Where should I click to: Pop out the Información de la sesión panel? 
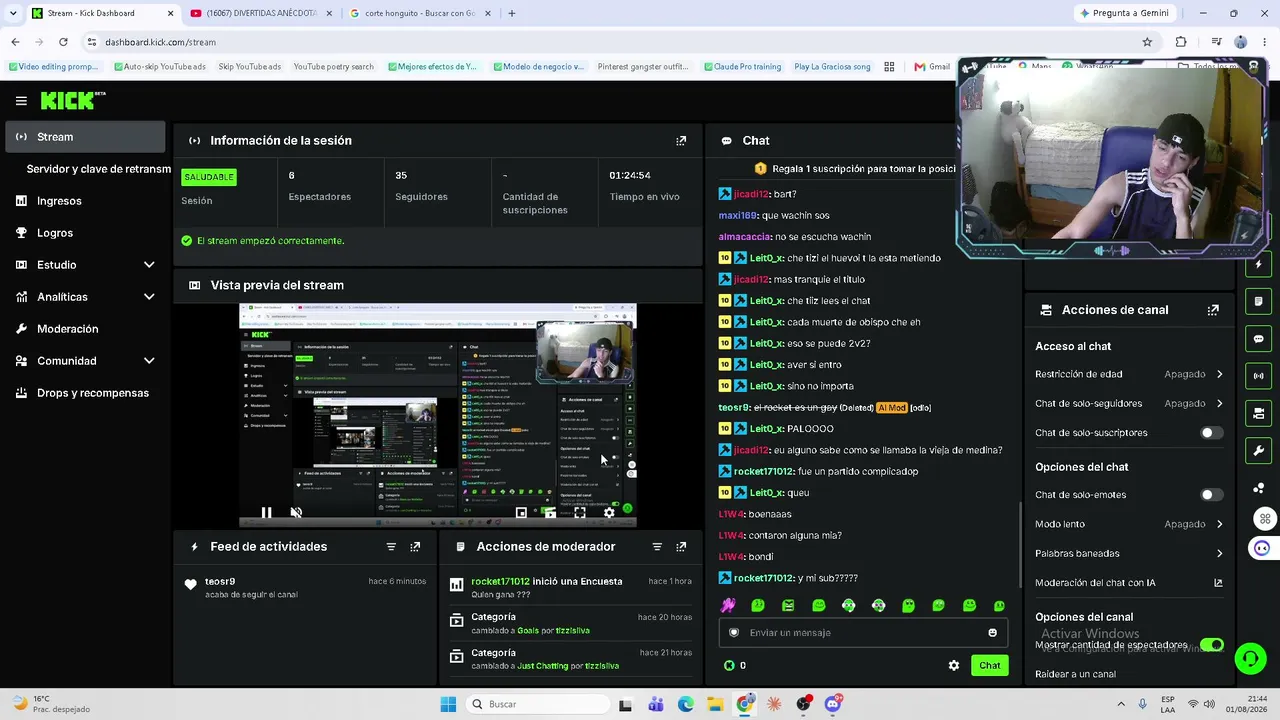point(681,141)
